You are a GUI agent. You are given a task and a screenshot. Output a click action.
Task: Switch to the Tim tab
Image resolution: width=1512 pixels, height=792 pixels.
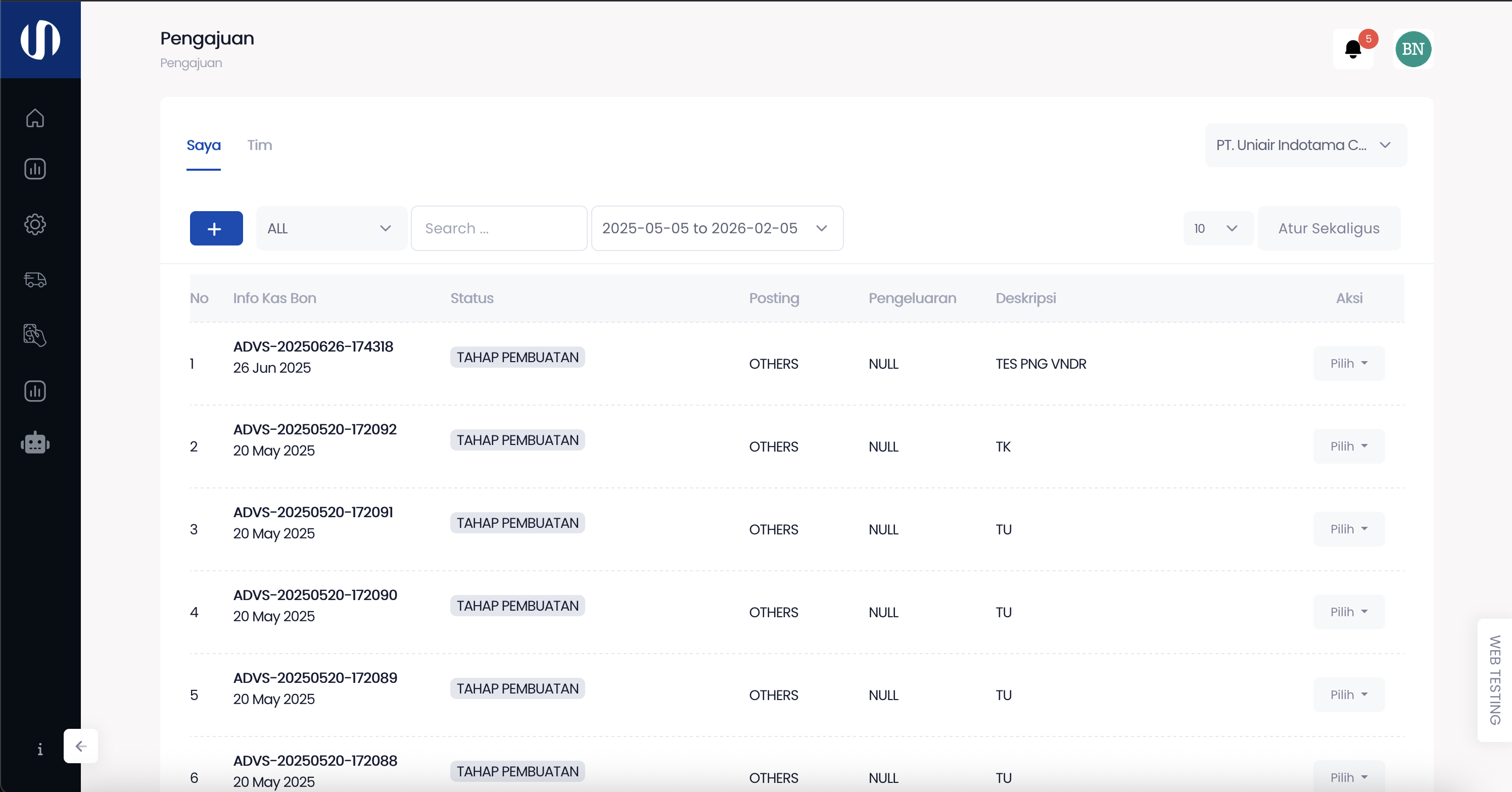[x=259, y=145]
